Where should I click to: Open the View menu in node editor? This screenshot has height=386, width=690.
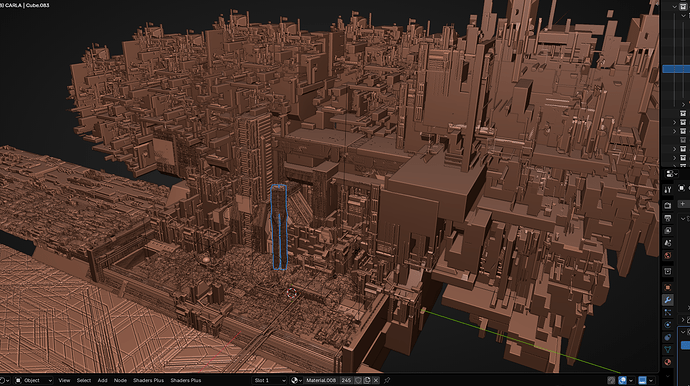point(64,380)
